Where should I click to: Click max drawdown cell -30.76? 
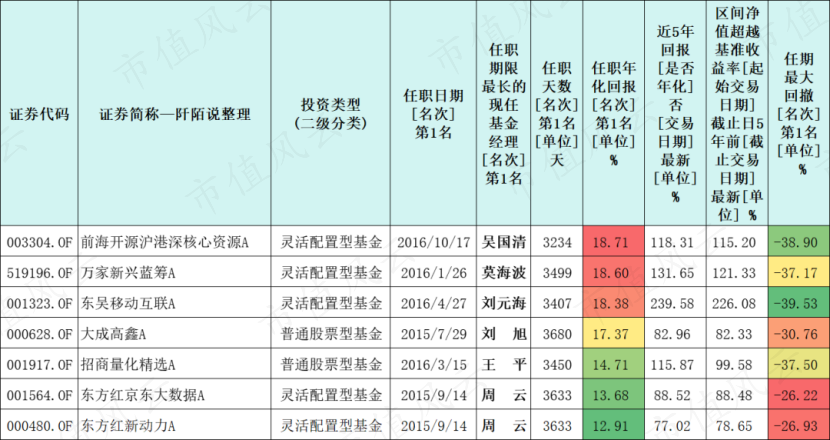tap(799, 334)
